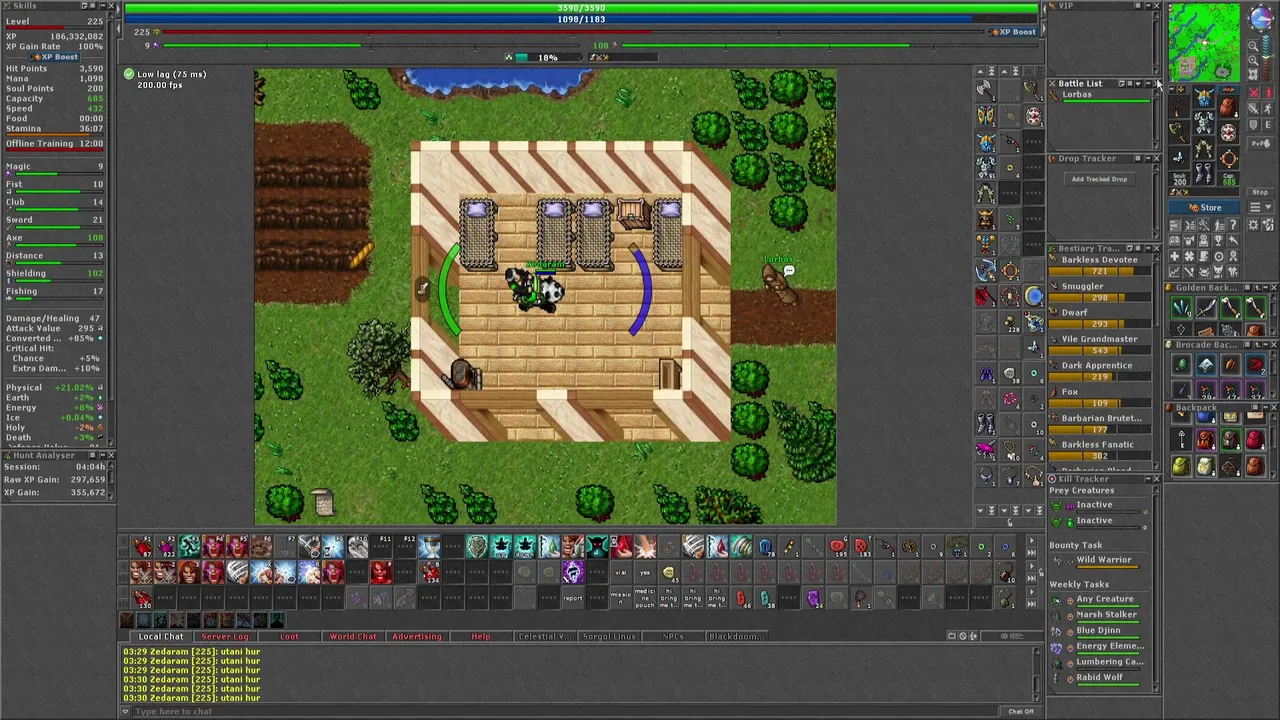The image size is (1280, 720).
Task: Minimize the Drop Tracker panel
Action: [1148, 158]
